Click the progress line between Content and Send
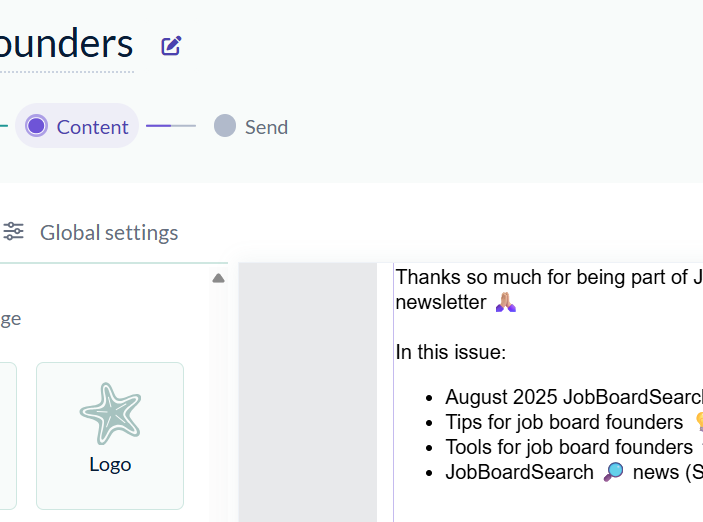 pyautogui.click(x=171, y=126)
